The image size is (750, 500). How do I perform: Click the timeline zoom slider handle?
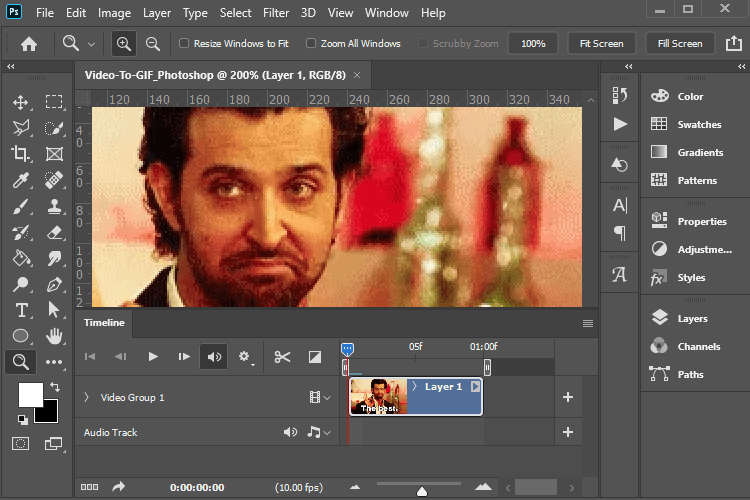pyautogui.click(x=422, y=491)
